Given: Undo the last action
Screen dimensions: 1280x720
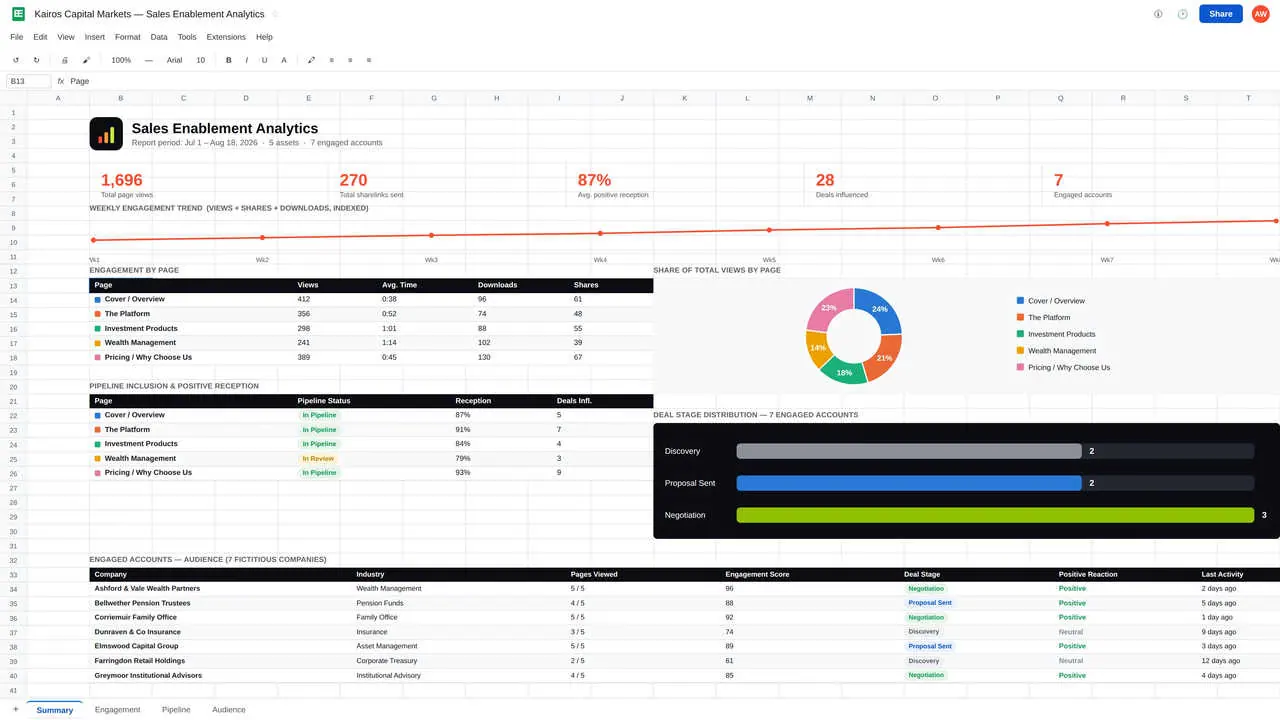Looking at the screenshot, I should pyautogui.click(x=16, y=60).
